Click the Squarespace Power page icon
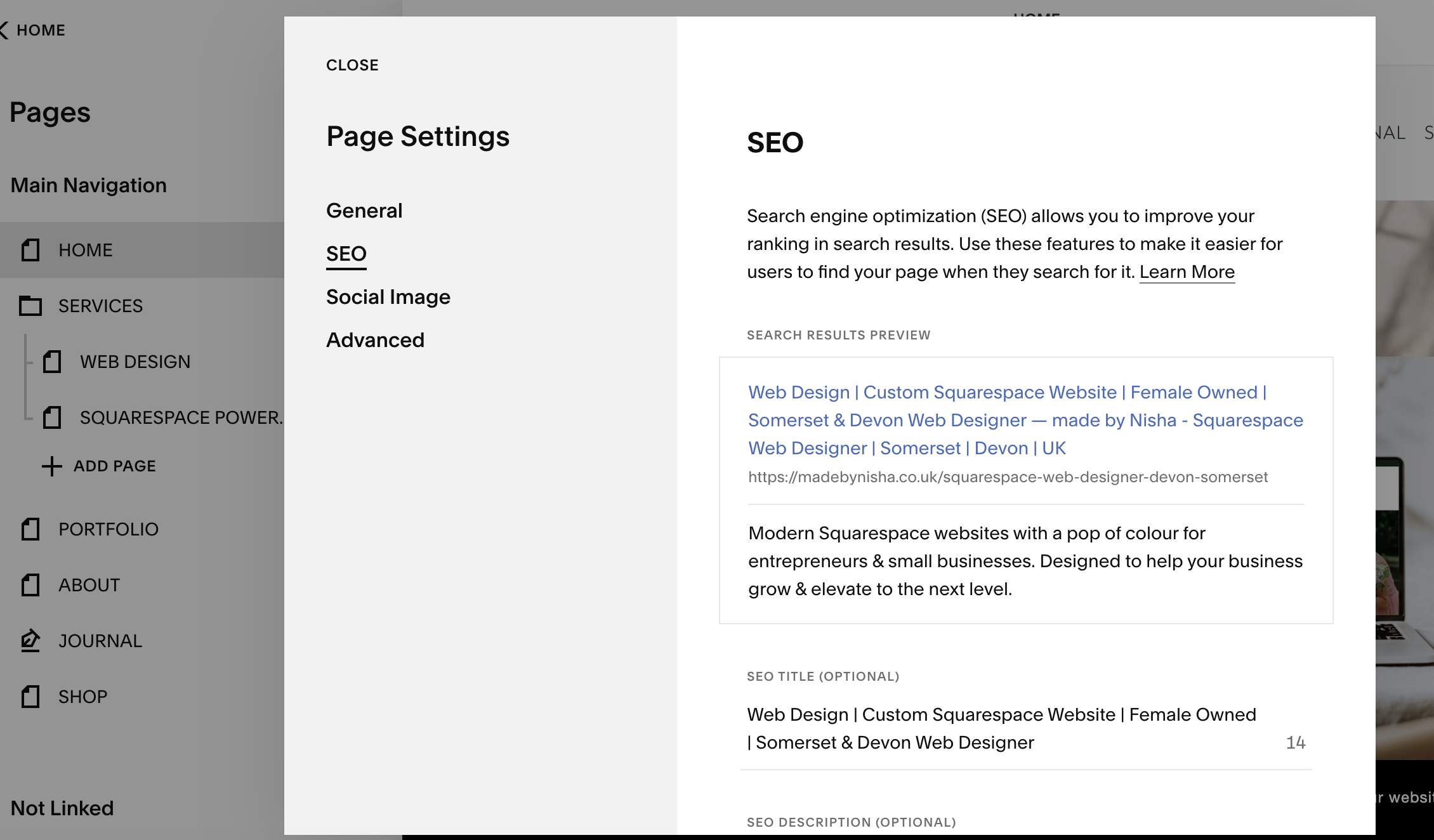 pos(52,417)
